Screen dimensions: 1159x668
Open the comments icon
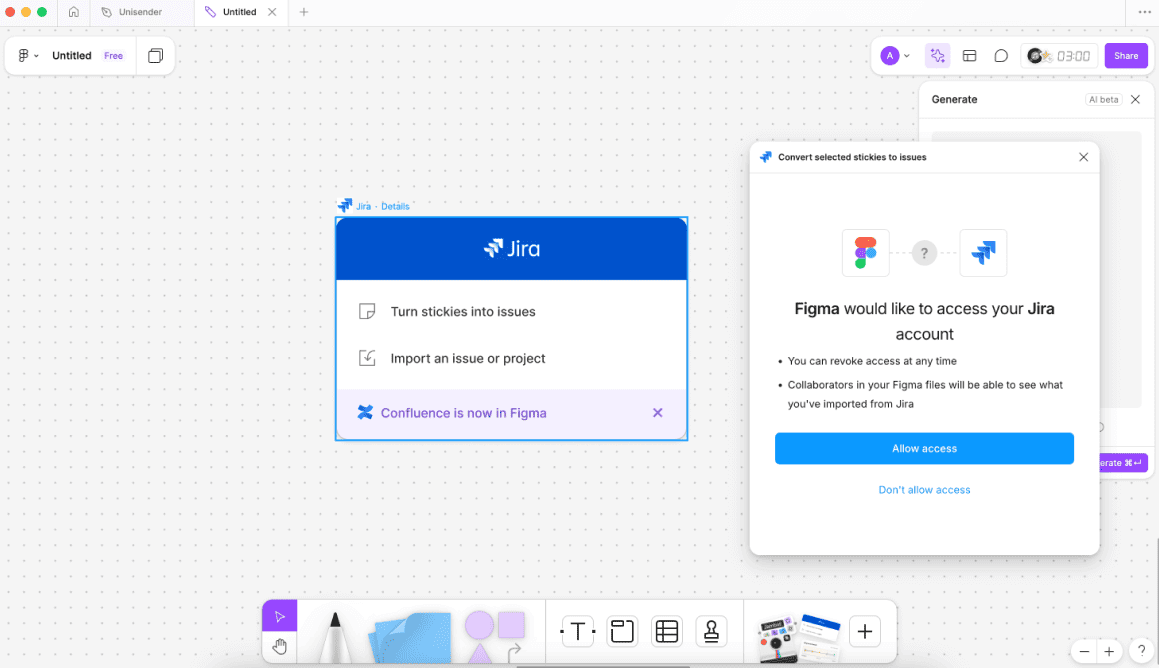click(1001, 55)
